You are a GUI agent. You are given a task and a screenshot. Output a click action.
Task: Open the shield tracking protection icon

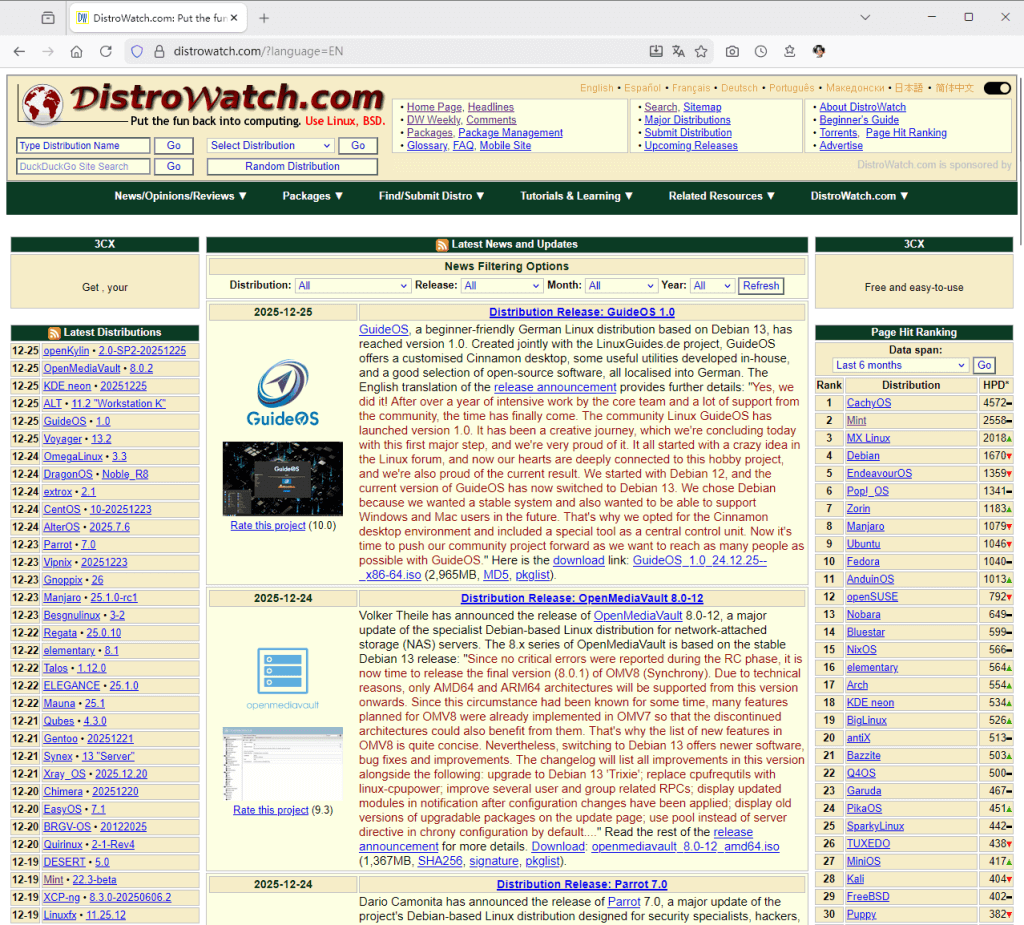click(x=136, y=51)
